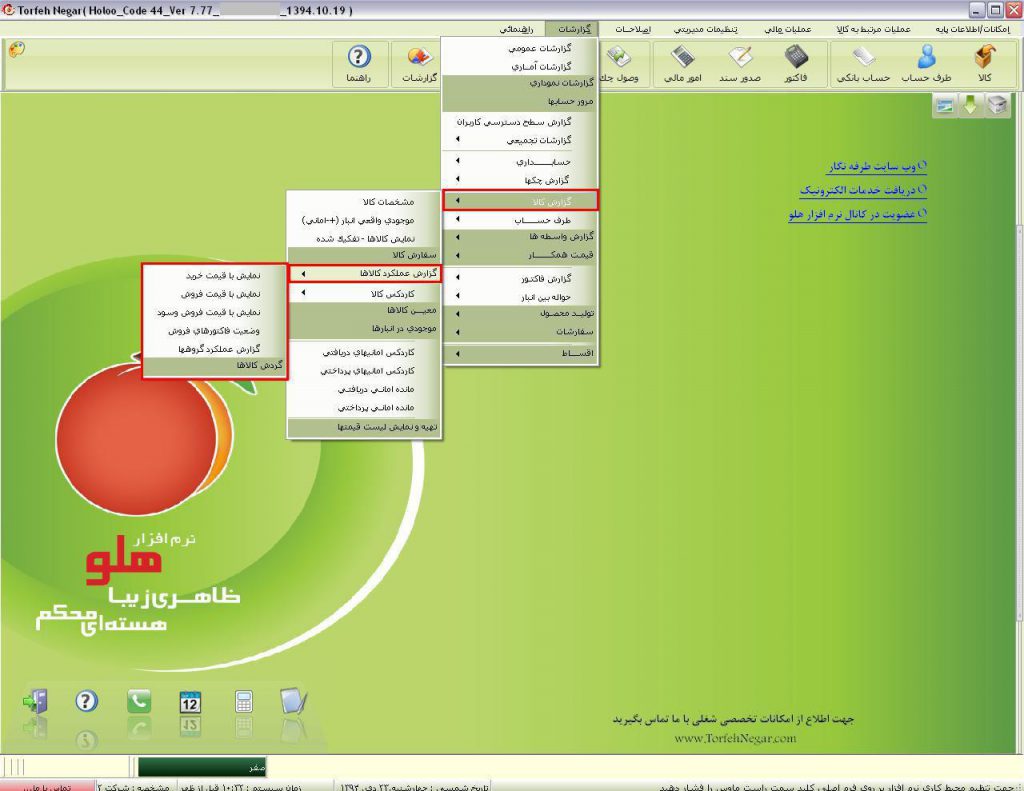Open the calculator icon in bottom dock
1024x791 pixels.
244,702
